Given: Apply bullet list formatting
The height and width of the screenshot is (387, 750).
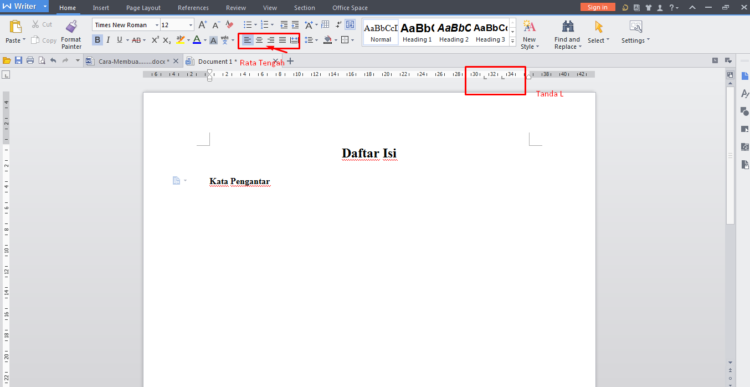Looking at the screenshot, I should tap(247, 25).
